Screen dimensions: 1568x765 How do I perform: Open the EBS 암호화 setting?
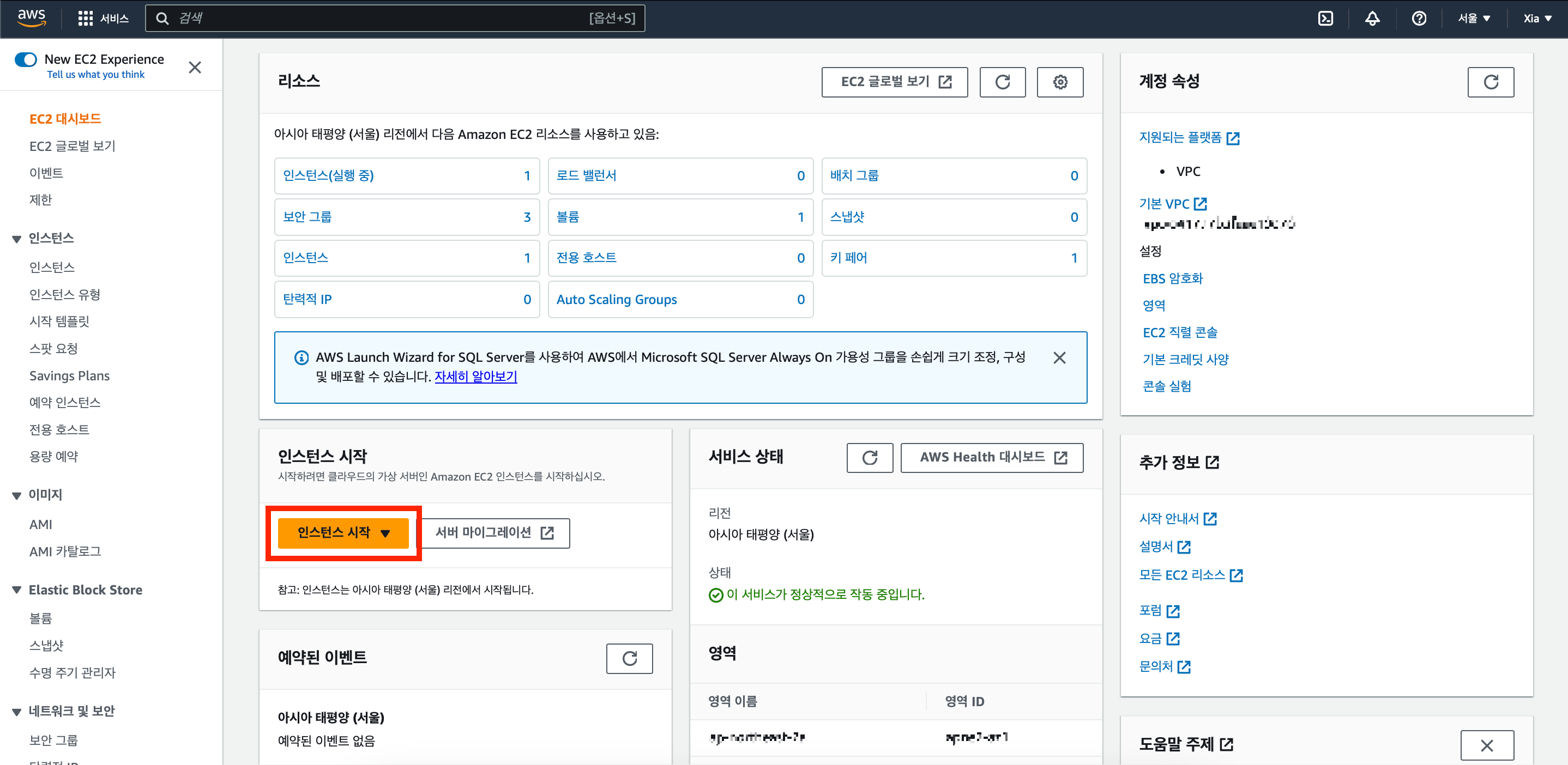(1172, 278)
